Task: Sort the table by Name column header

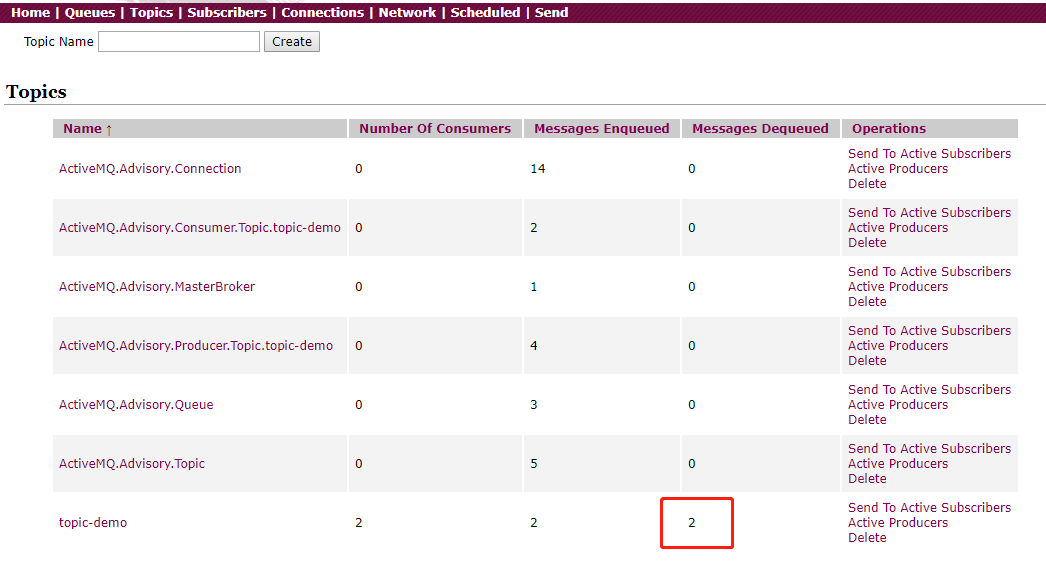Action: point(83,129)
